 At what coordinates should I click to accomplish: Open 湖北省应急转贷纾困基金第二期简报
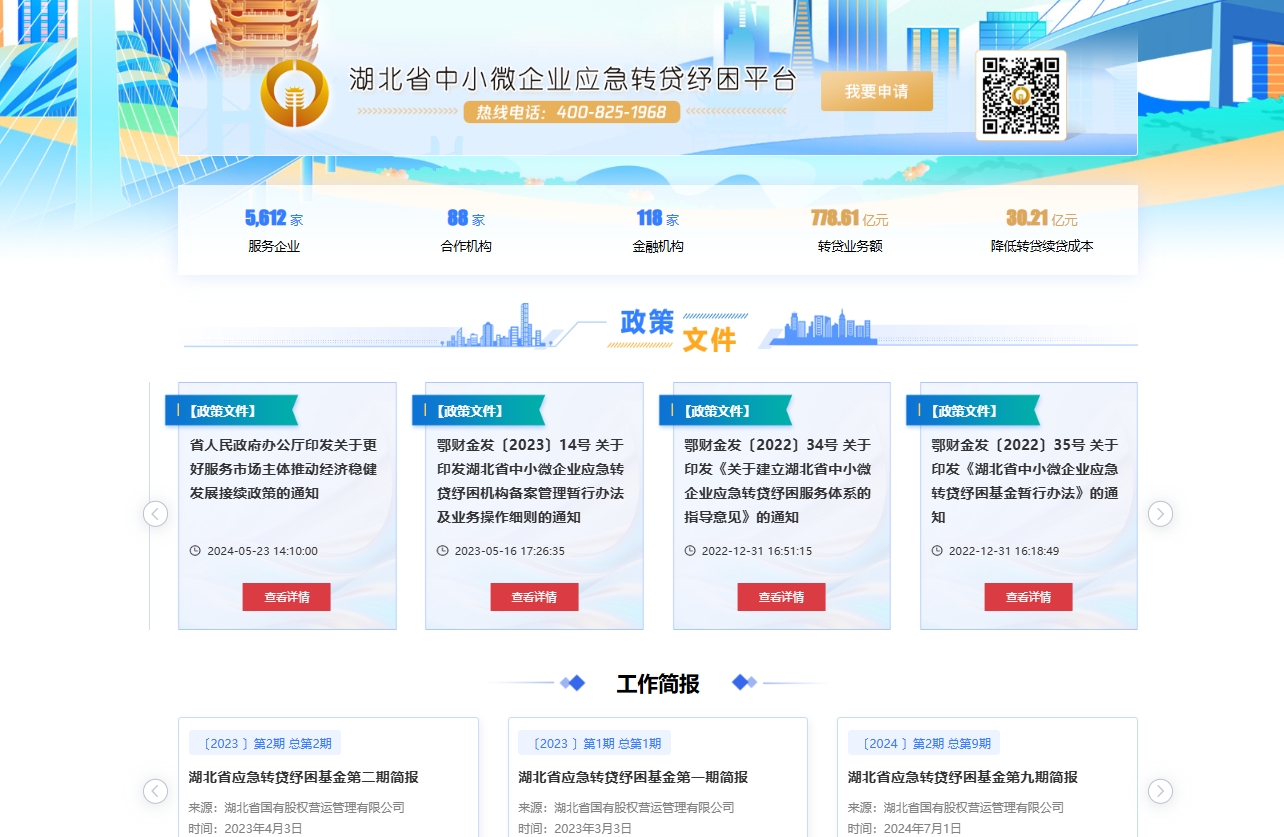[x=303, y=777]
